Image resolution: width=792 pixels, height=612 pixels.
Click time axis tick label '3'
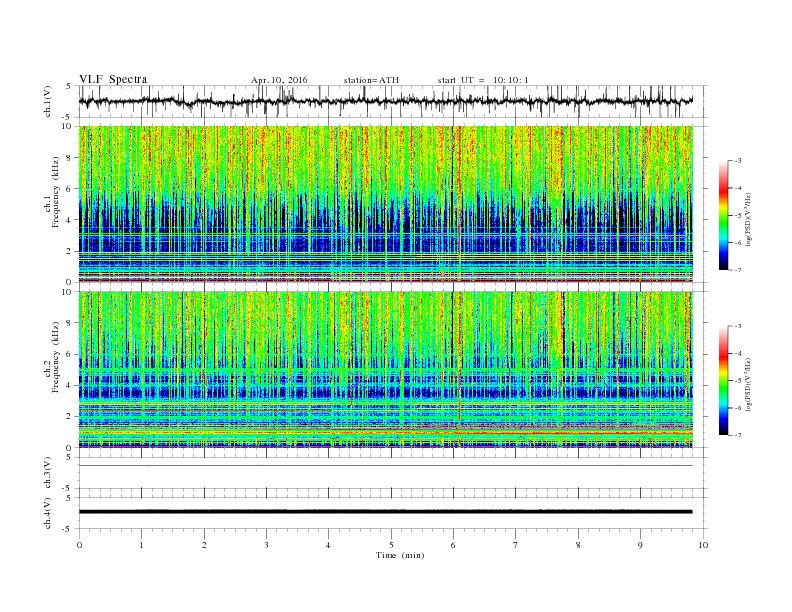tap(266, 545)
